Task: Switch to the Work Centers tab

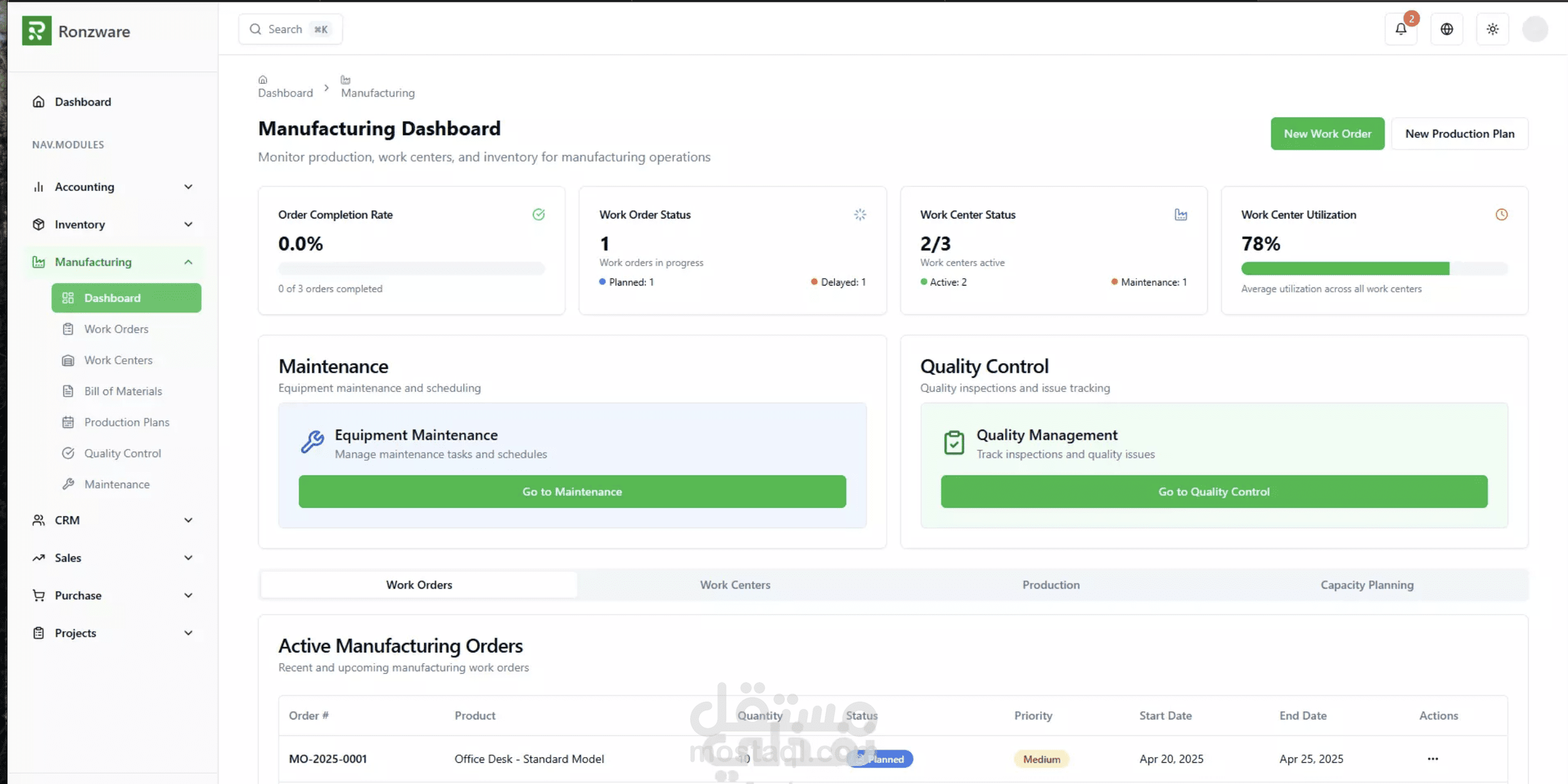Action: pos(735,584)
